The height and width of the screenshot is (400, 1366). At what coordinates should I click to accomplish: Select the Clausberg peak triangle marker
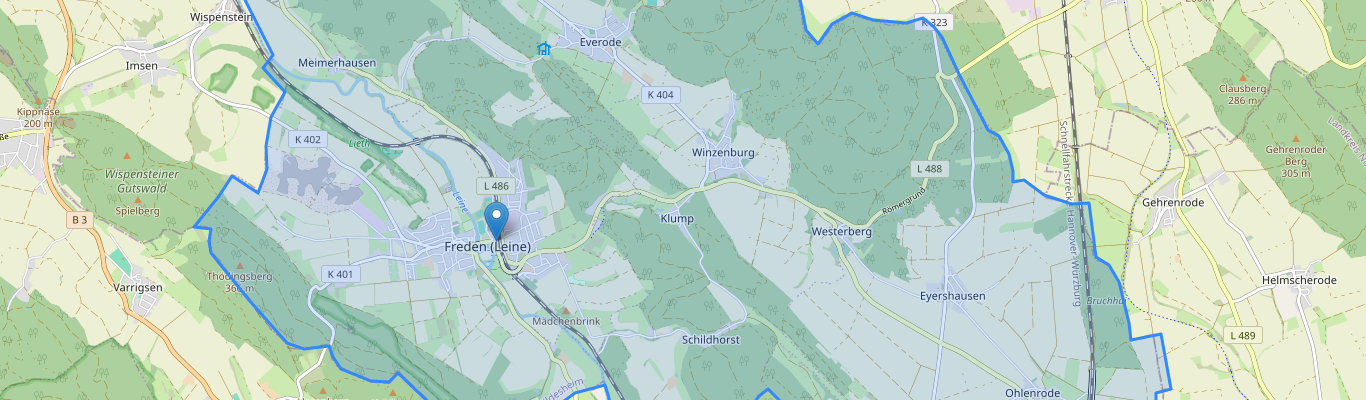pyautogui.click(x=1243, y=77)
